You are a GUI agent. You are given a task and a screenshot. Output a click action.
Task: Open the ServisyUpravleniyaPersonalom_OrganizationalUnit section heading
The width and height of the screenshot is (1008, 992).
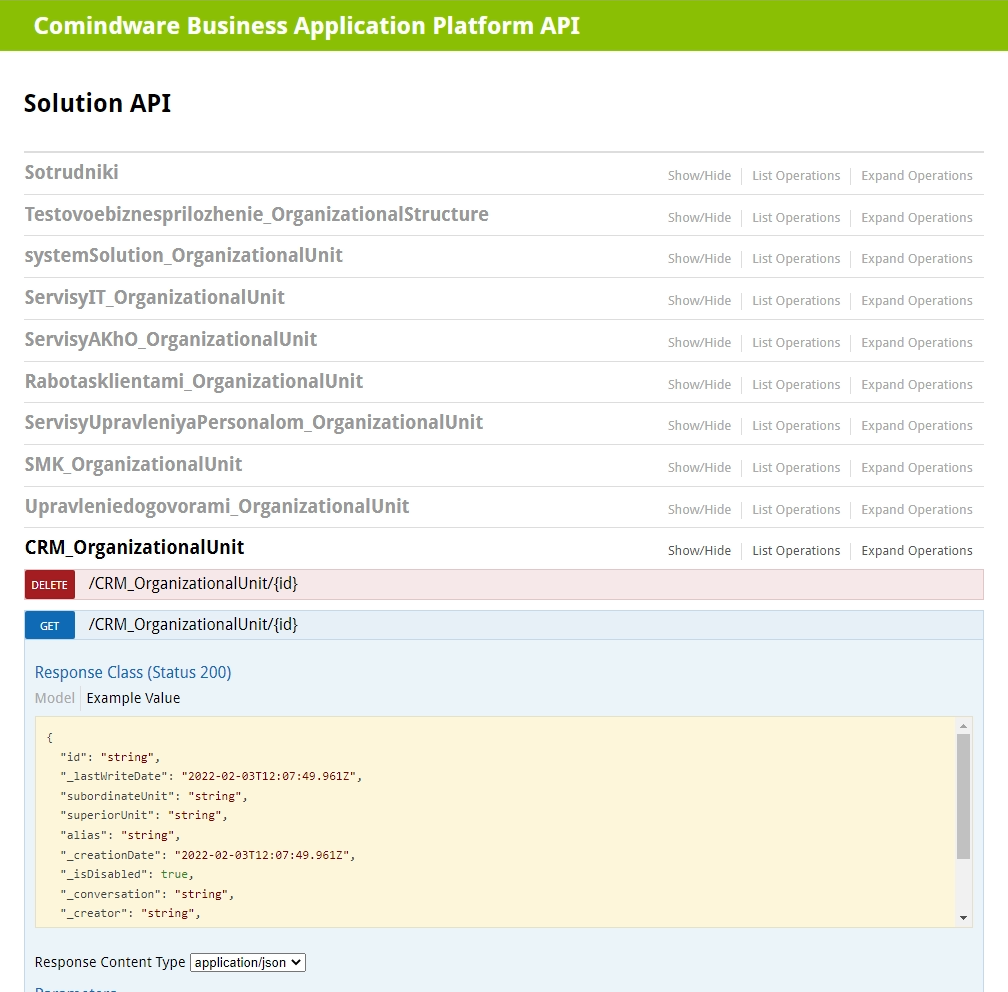253,422
